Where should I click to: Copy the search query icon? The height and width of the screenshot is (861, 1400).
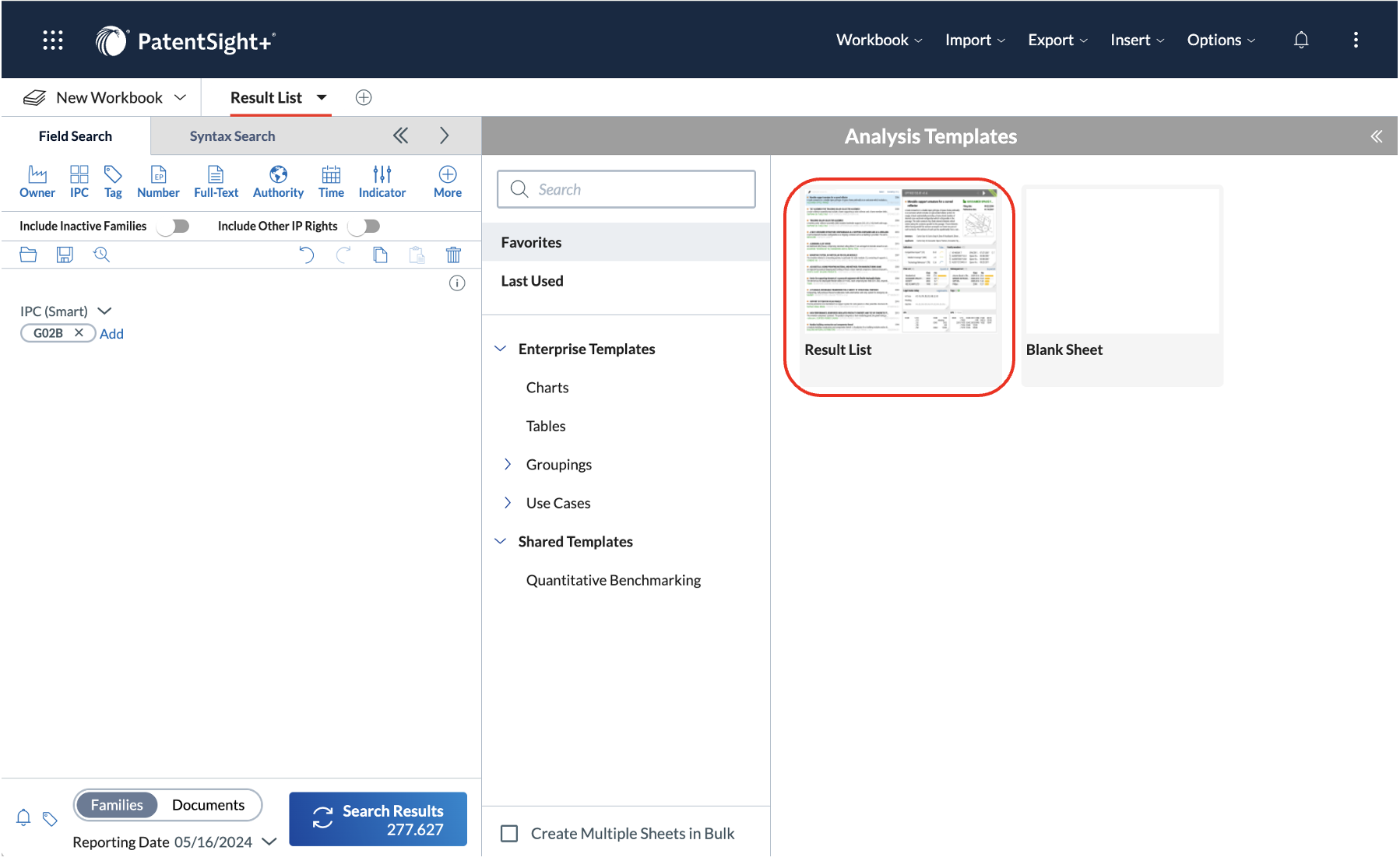tap(380, 255)
